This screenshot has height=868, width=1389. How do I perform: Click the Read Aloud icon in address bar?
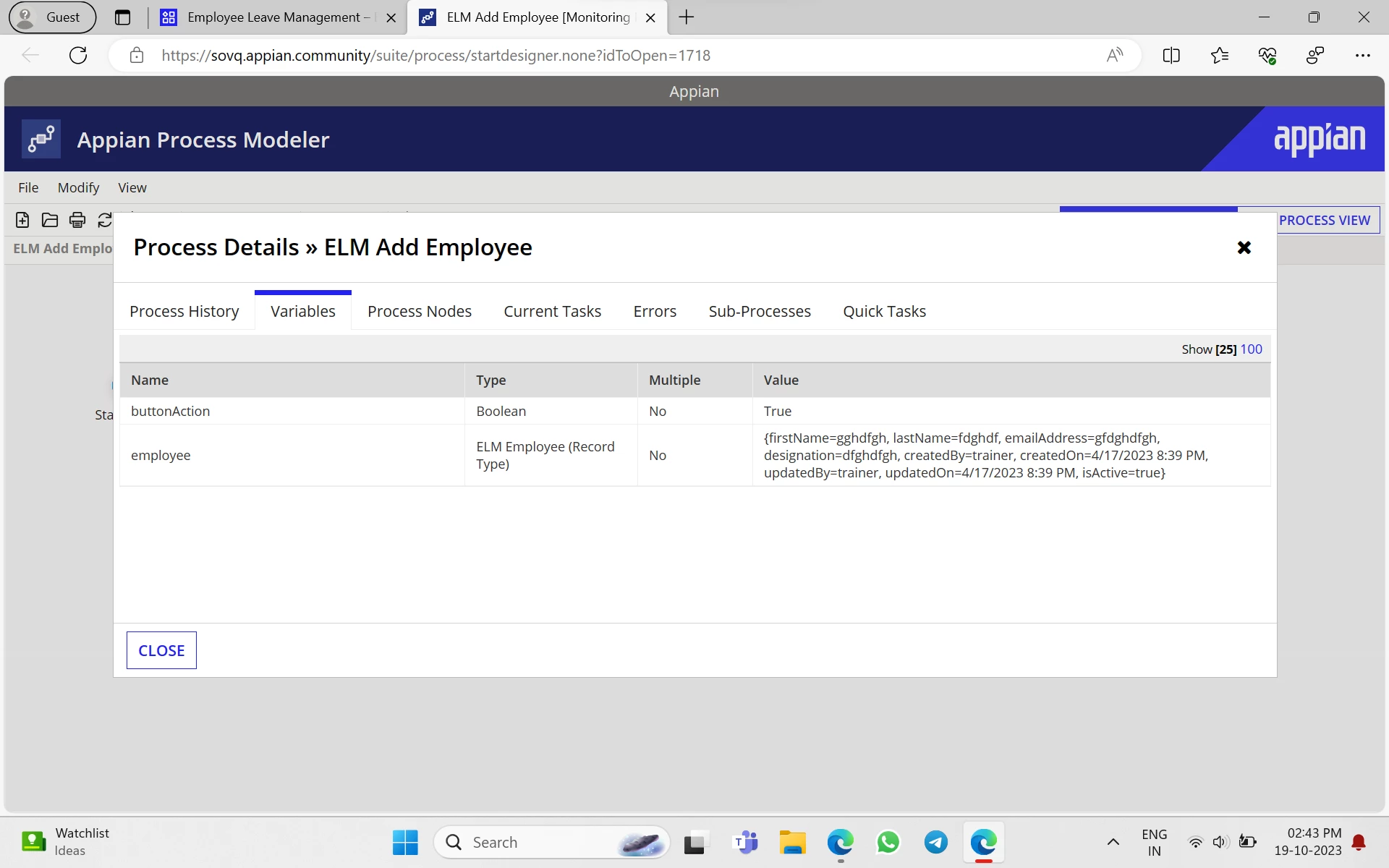pyautogui.click(x=1115, y=56)
